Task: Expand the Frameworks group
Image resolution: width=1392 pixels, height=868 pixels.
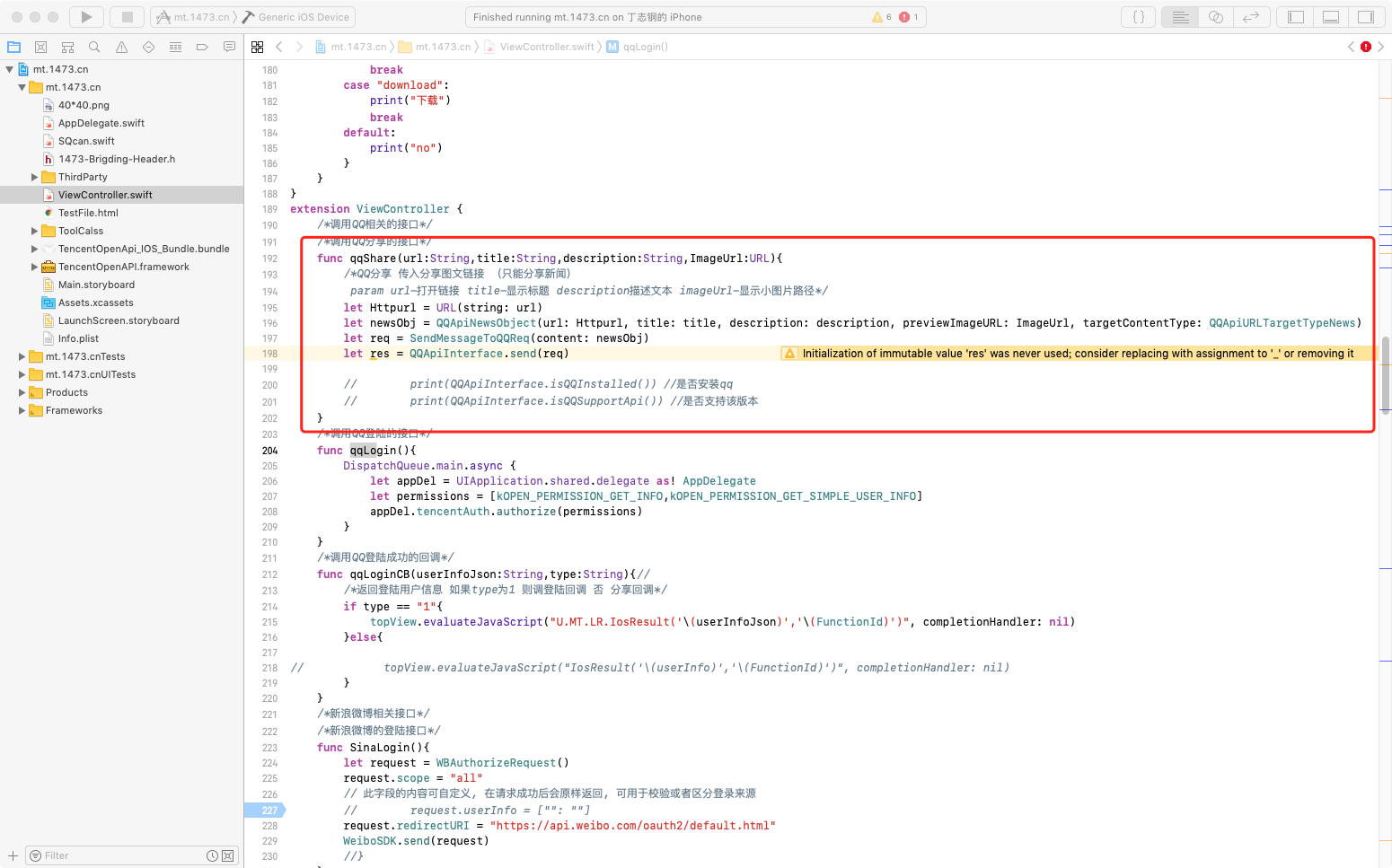Action: (22, 410)
